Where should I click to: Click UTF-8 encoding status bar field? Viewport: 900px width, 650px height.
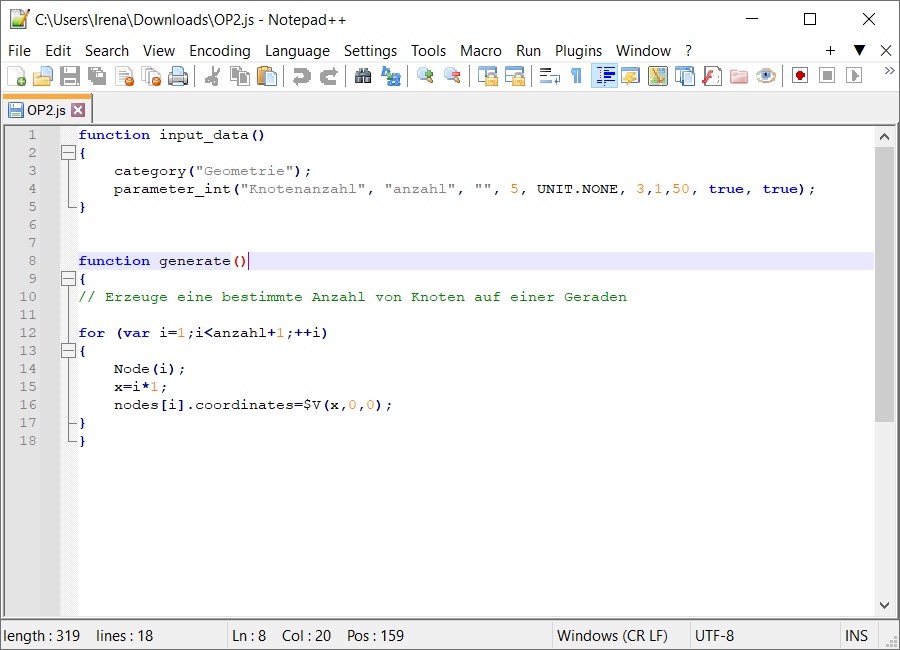point(715,636)
